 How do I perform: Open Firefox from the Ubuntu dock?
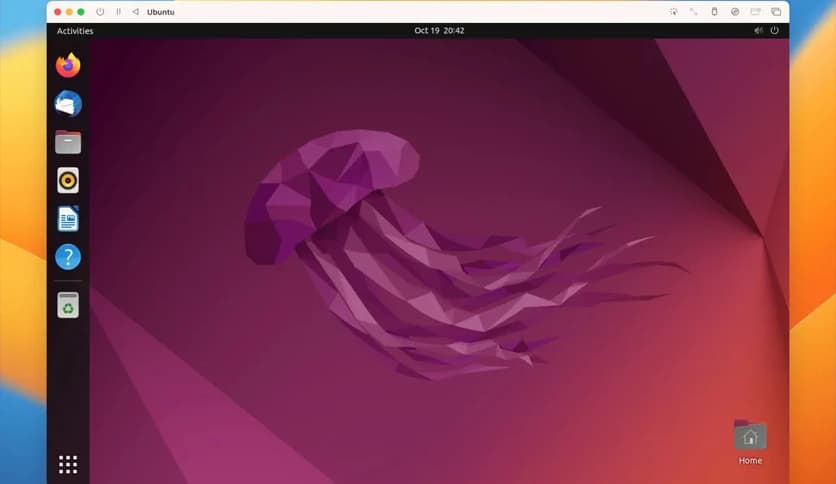[x=68, y=66]
